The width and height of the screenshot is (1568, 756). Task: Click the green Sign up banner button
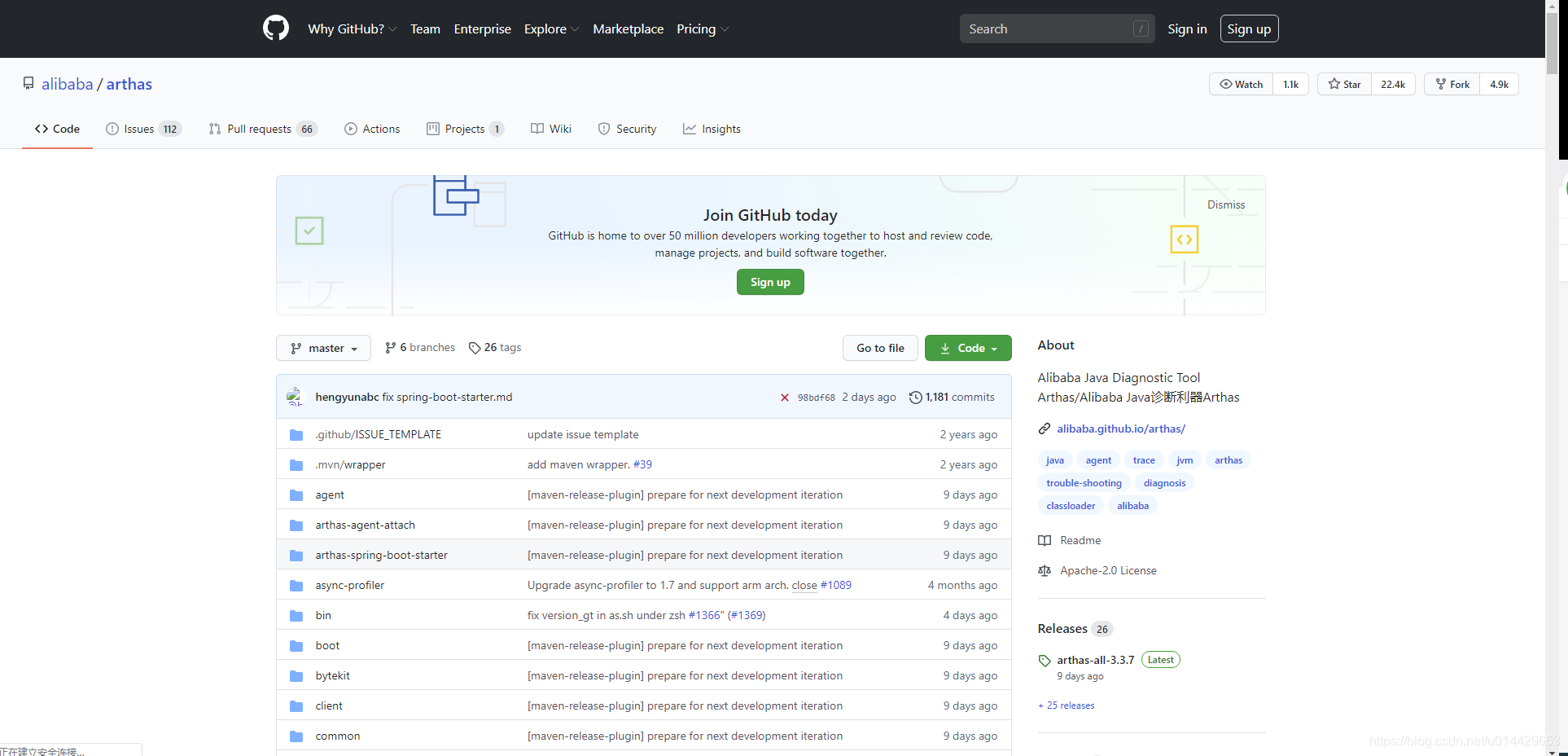click(770, 282)
